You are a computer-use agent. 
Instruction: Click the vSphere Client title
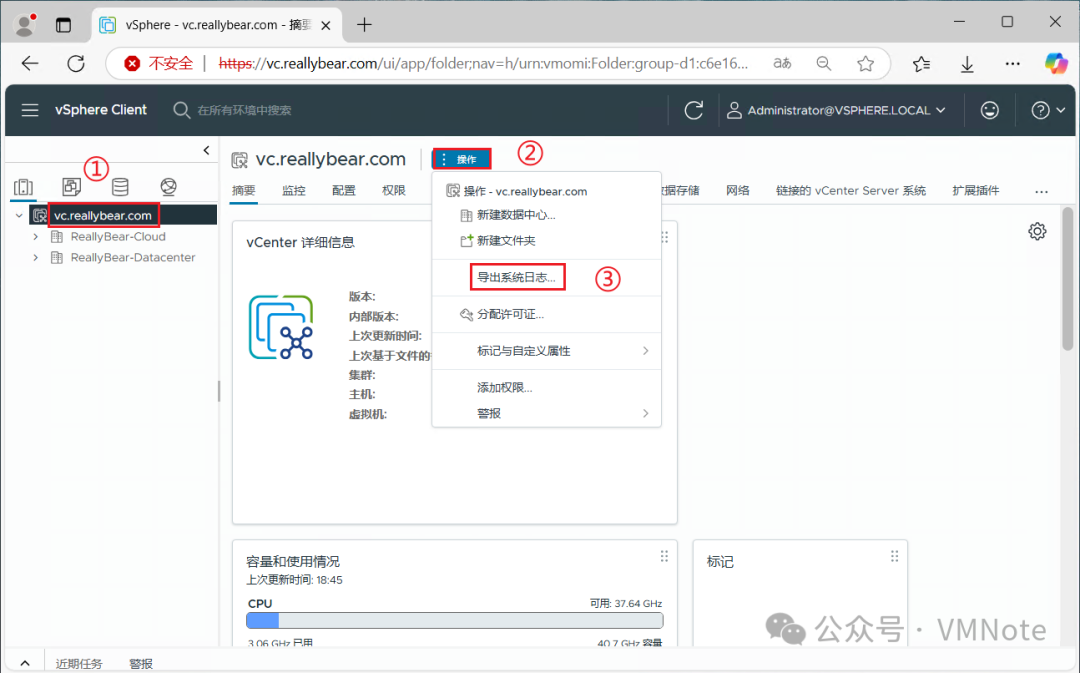101,110
